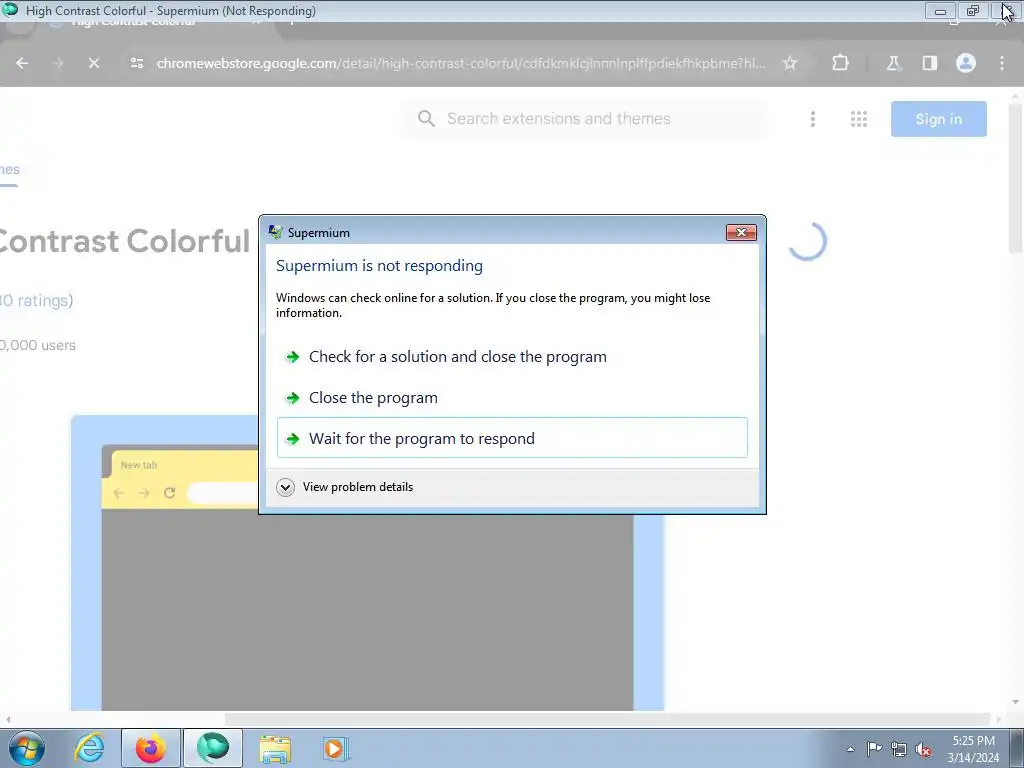The image size is (1024, 768).
Task: Click the browser back arrow
Action: (22, 63)
